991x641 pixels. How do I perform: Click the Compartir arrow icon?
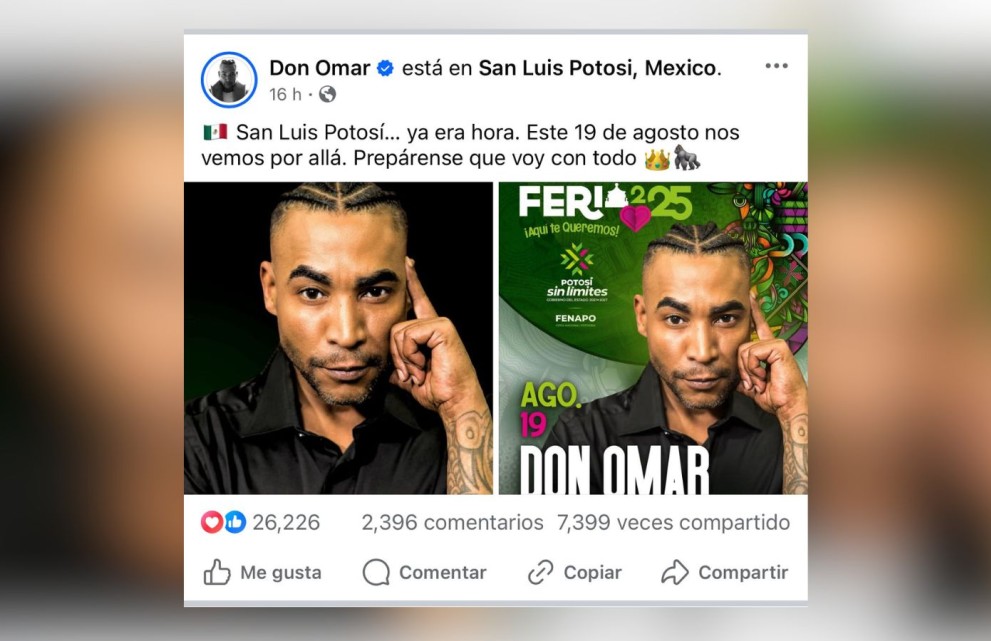click(x=674, y=572)
